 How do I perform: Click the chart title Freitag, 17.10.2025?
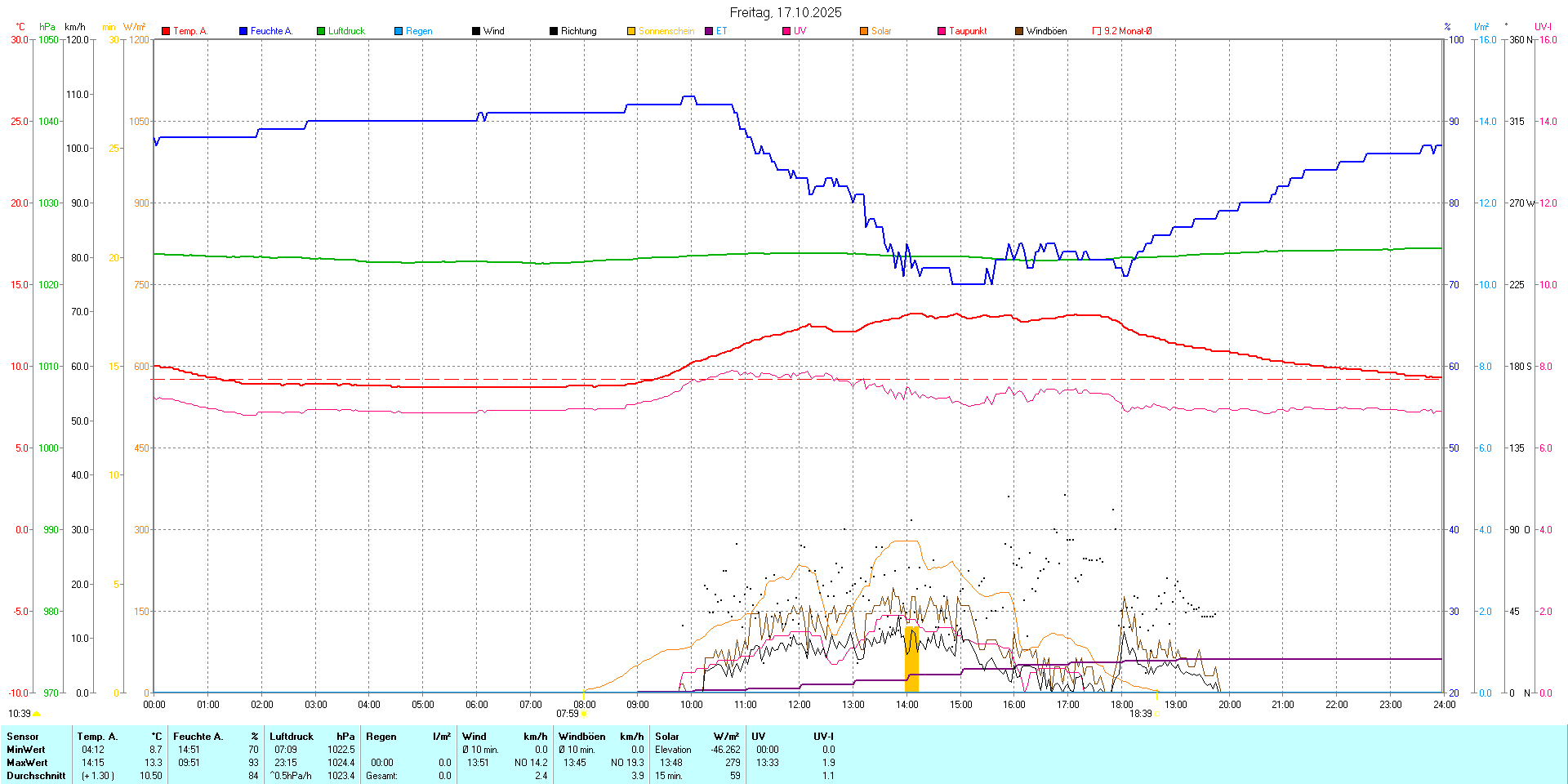point(785,12)
